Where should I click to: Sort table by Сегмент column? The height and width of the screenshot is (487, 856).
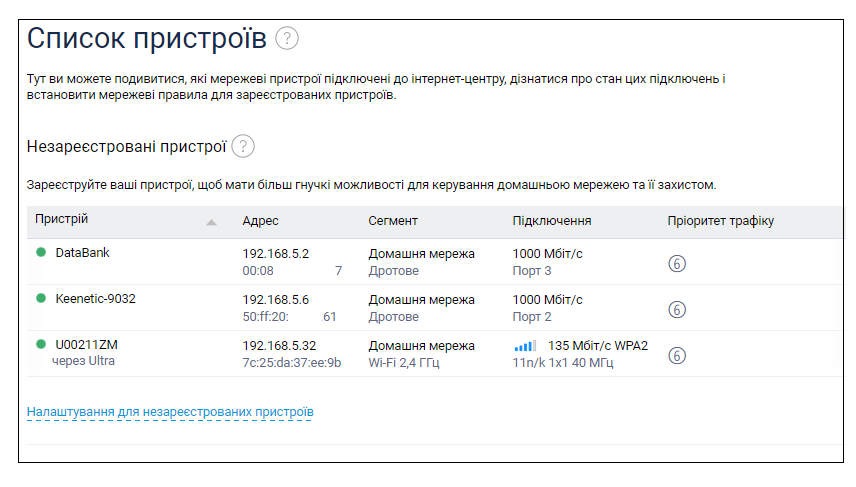coord(392,221)
